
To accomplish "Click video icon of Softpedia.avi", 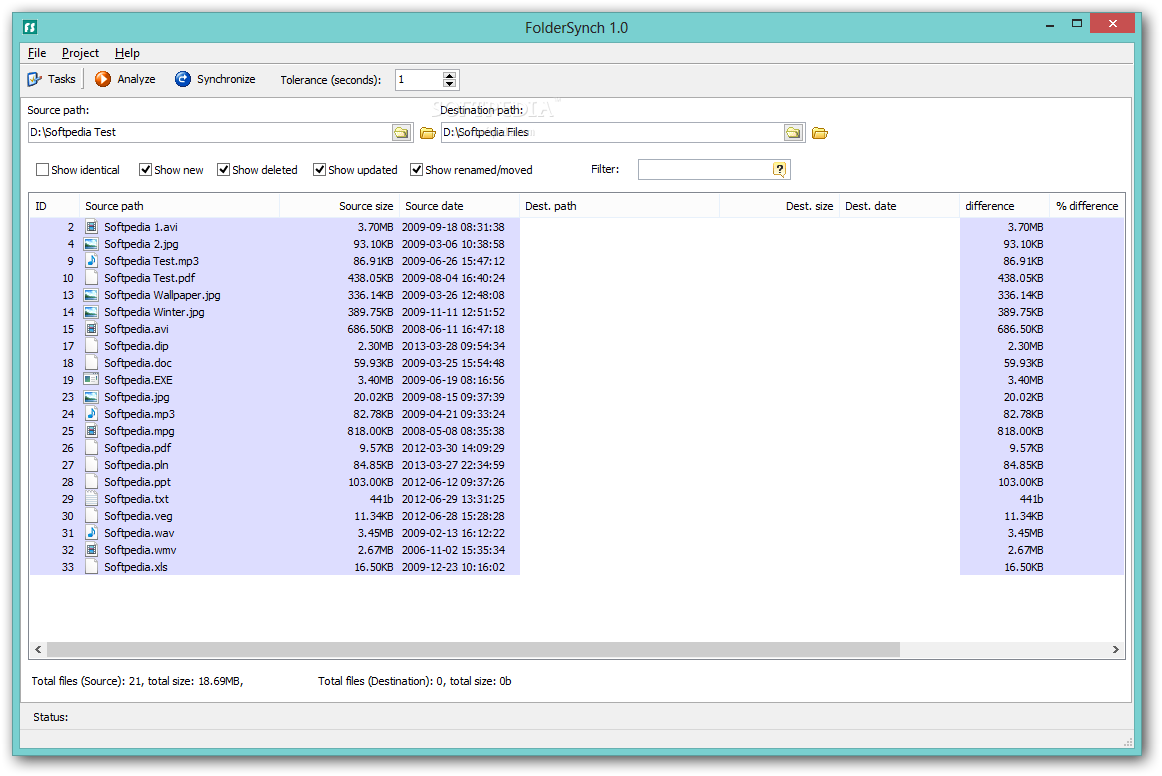I will pos(91,329).
